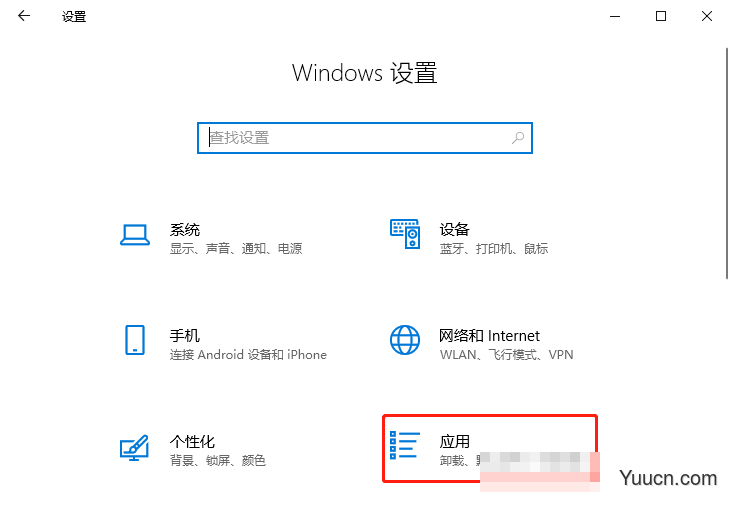
Task: Open 网络和 Internet settings
Action: 489,336
